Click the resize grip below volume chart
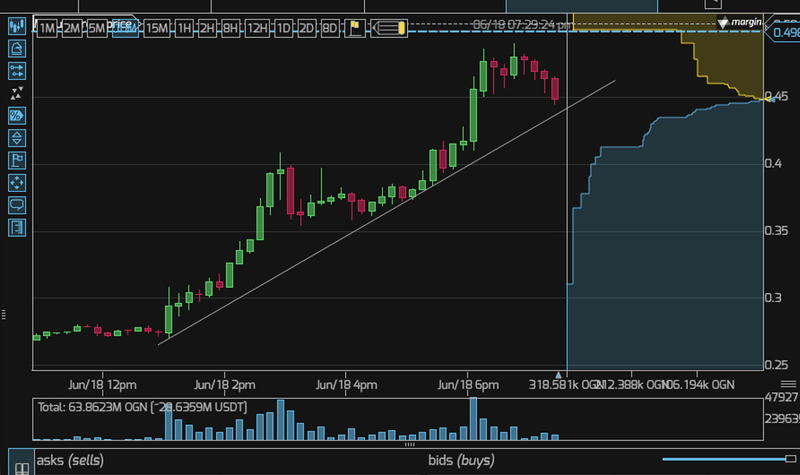This screenshot has width=800, height=475. coord(410,444)
